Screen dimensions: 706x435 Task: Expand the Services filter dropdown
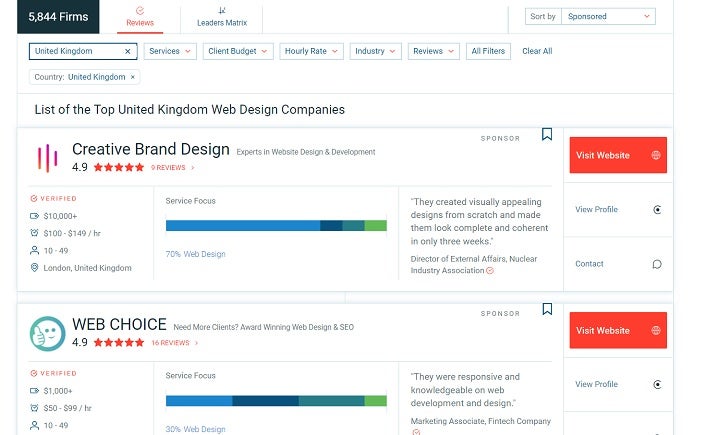(x=170, y=51)
